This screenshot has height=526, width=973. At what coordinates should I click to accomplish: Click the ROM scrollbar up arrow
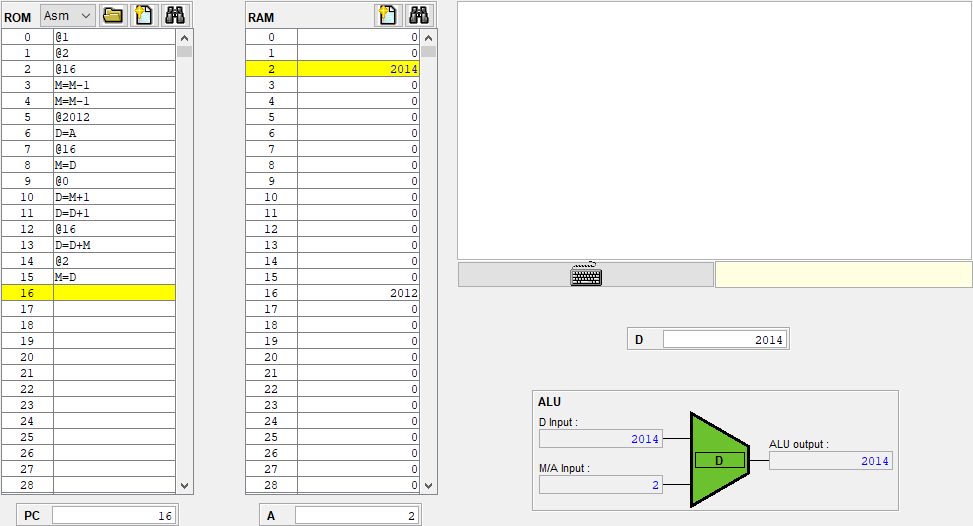point(185,37)
